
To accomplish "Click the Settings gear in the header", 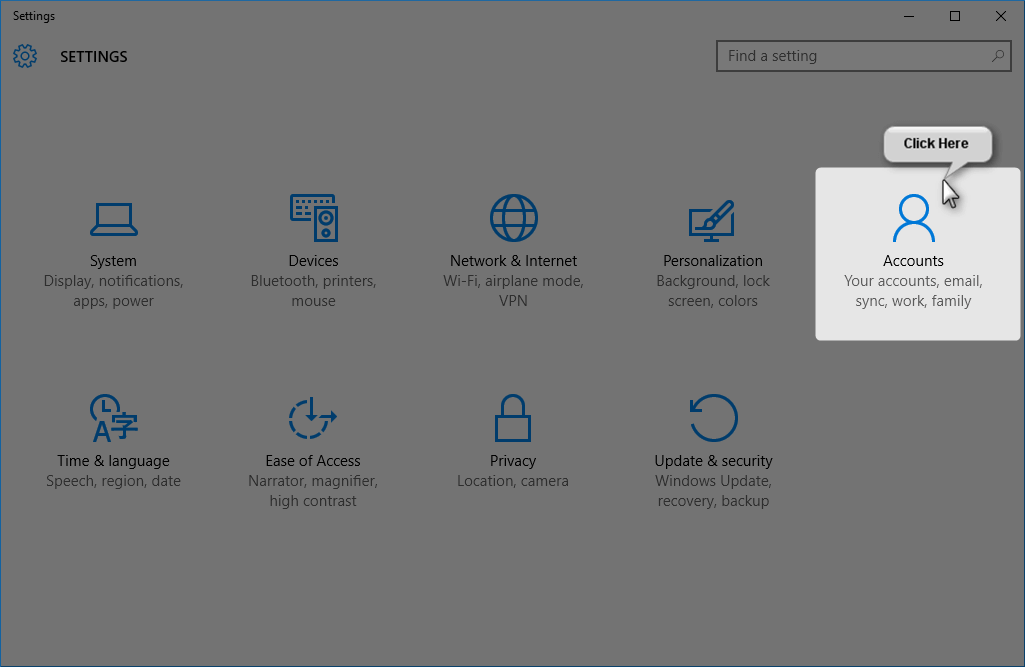I will (25, 56).
